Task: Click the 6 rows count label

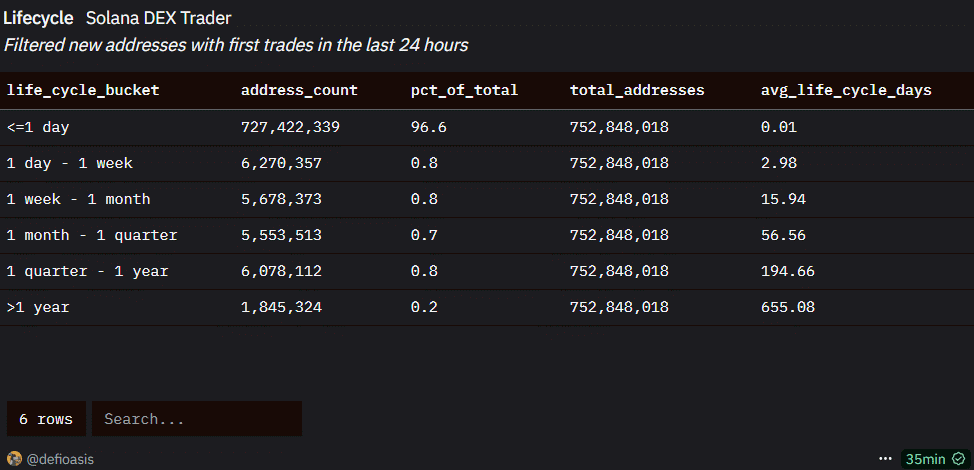Action: [46, 419]
